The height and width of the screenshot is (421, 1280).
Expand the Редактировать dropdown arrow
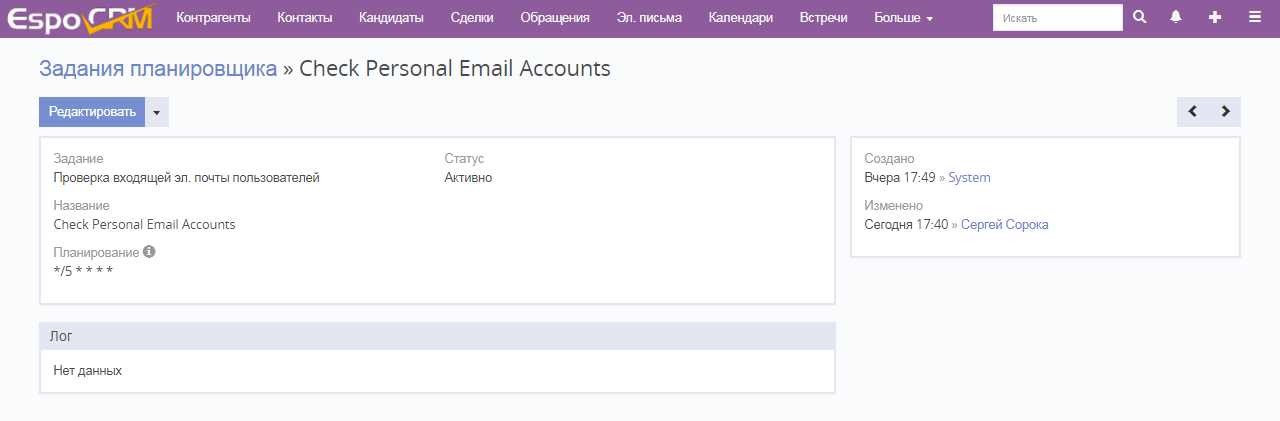157,112
